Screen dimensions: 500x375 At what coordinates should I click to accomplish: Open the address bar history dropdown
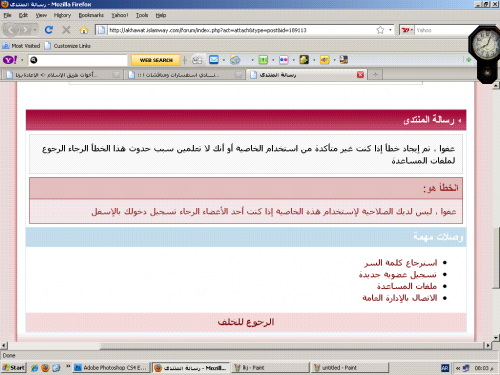(x=390, y=30)
